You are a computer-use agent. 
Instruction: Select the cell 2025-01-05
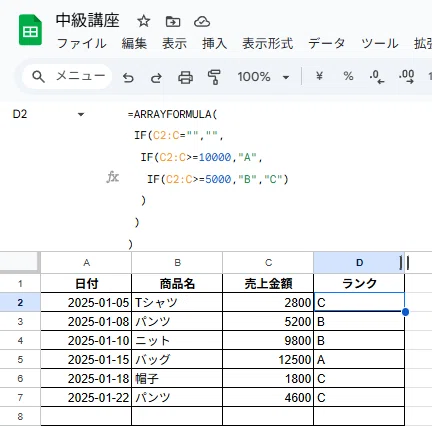point(86,303)
